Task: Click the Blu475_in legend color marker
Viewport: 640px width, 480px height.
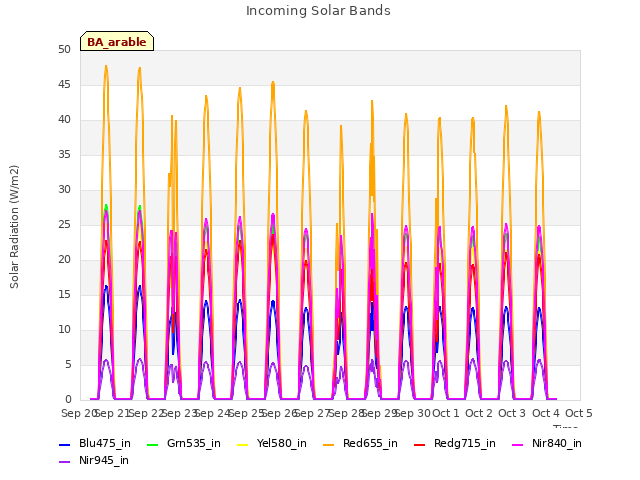Action: pos(64,445)
